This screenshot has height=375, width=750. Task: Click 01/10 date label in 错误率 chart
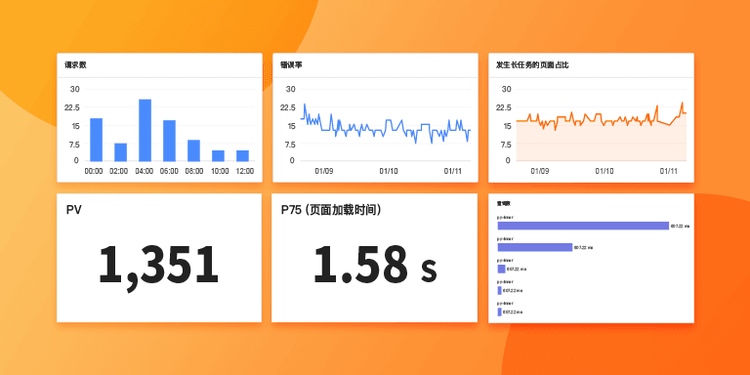coord(388,171)
